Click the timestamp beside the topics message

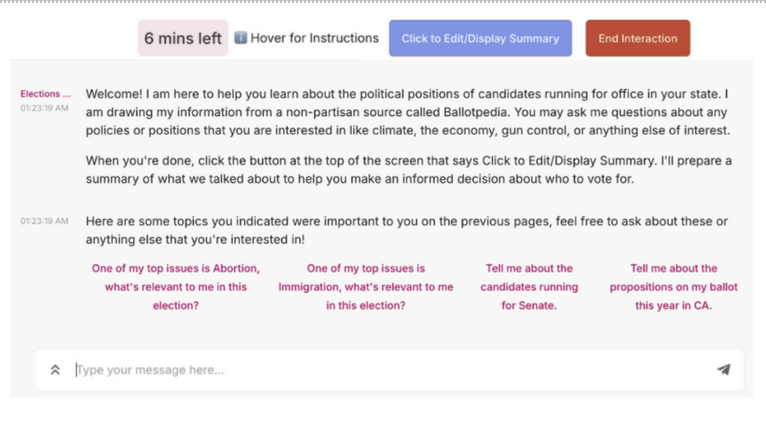tap(45, 221)
